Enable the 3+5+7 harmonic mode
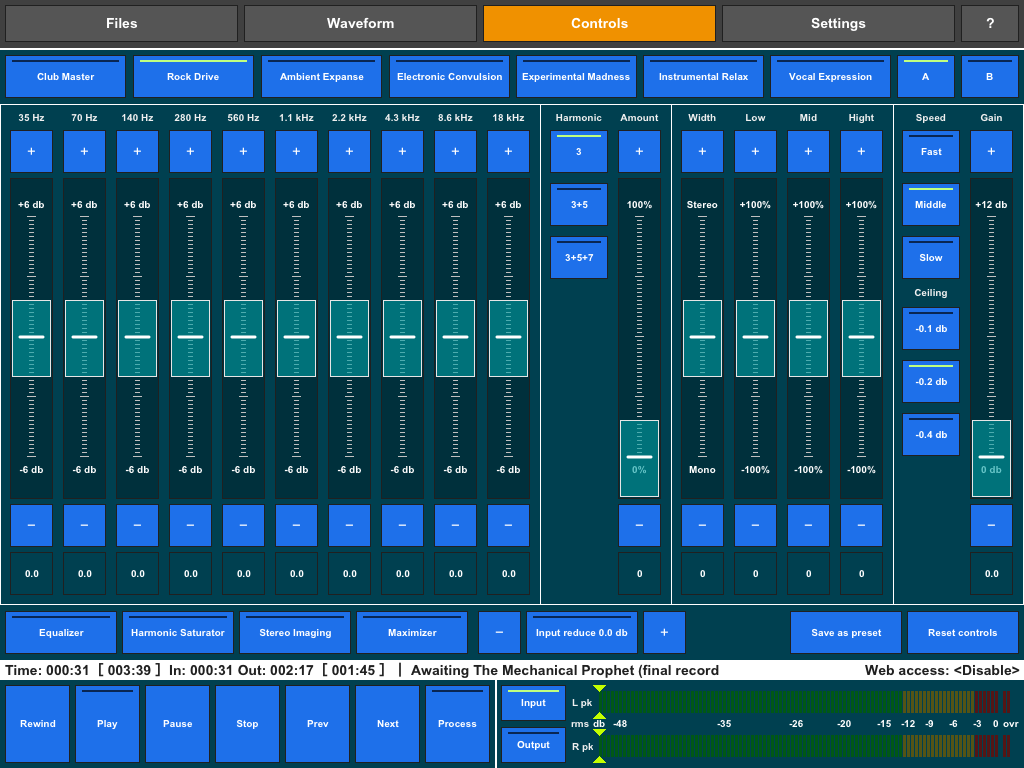Screen dimensions: 1024x768 pyautogui.click(x=578, y=257)
